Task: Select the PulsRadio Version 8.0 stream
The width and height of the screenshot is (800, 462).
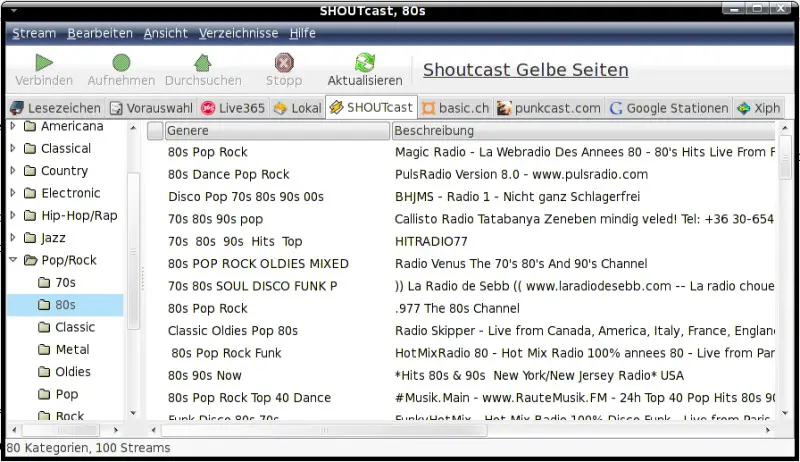Action: point(521,174)
